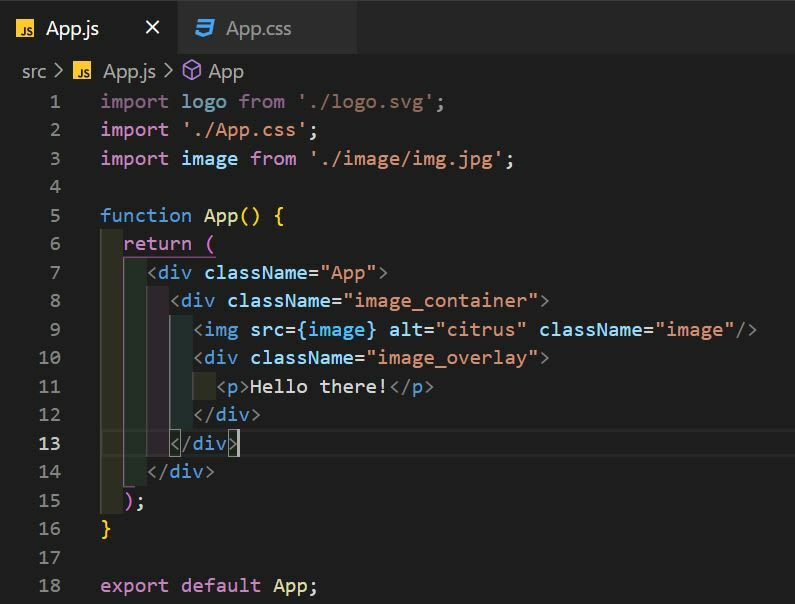Image resolution: width=795 pixels, height=604 pixels.
Task: Switch to the App.css tab
Action: tap(267, 28)
